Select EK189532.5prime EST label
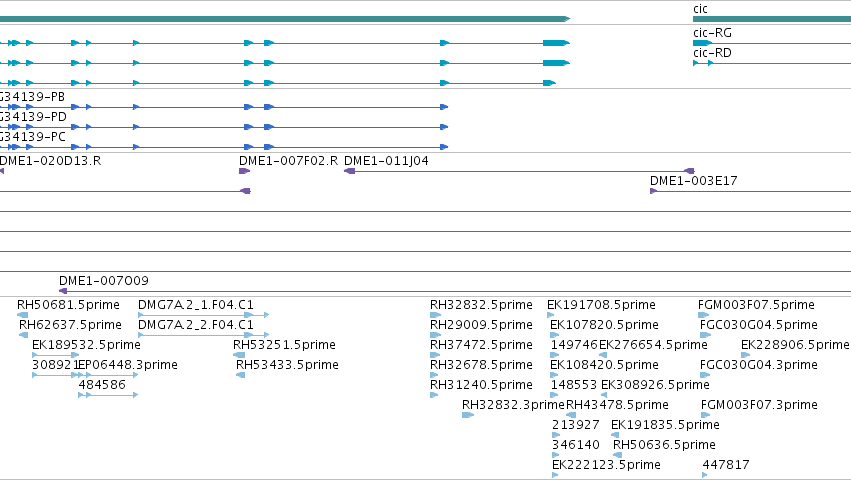The height and width of the screenshot is (480, 851). pos(86,345)
